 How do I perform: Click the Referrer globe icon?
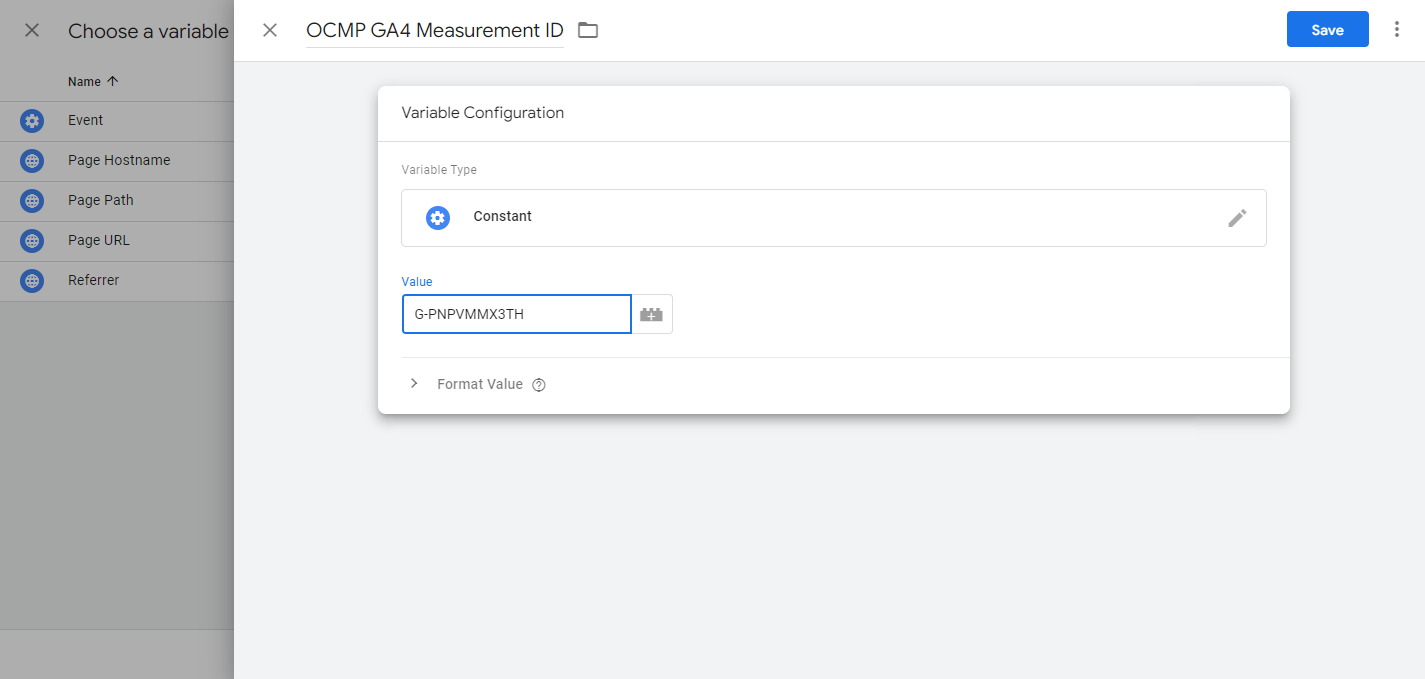tap(32, 281)
